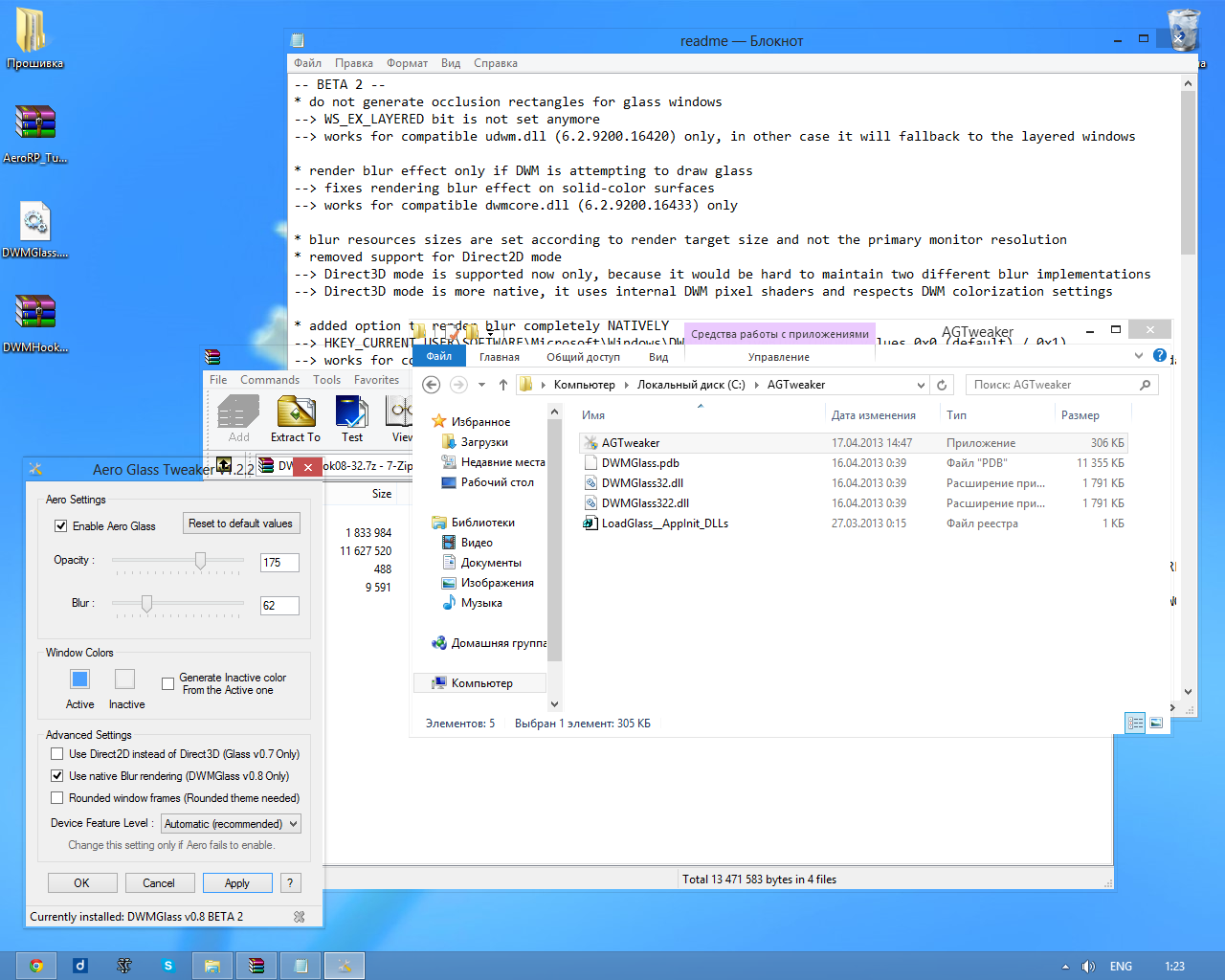Expand the breadcrumb arrow after Локальный диск (C:)
The height and width of the screenshot is (980, 1225).
pos(756,385)
